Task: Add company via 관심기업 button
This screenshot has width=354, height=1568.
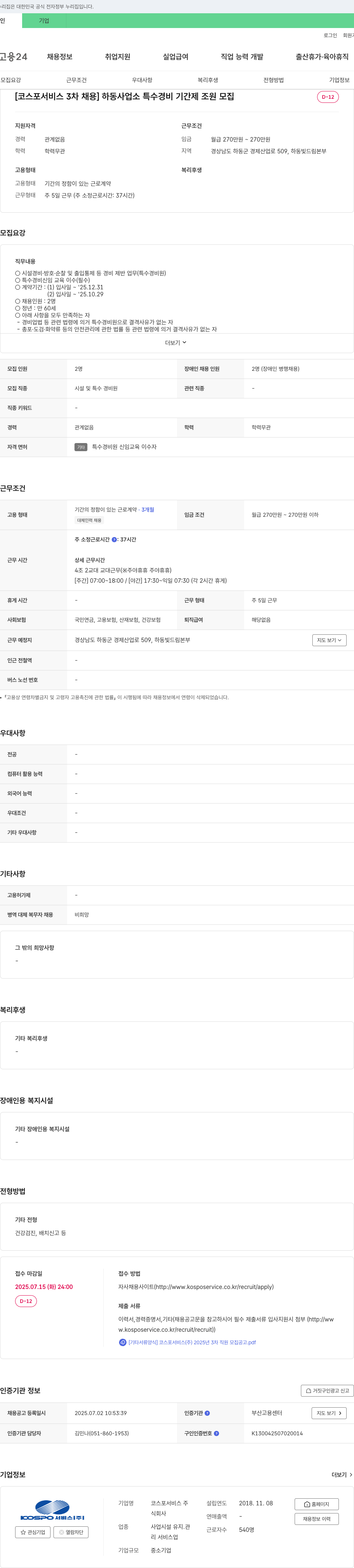Action: 33,1532
